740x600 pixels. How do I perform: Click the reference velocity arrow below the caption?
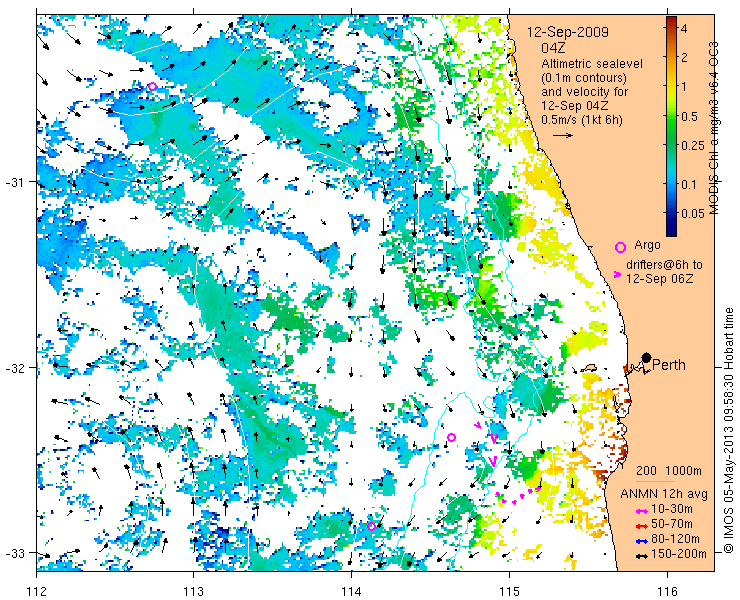tap(563, 135)
